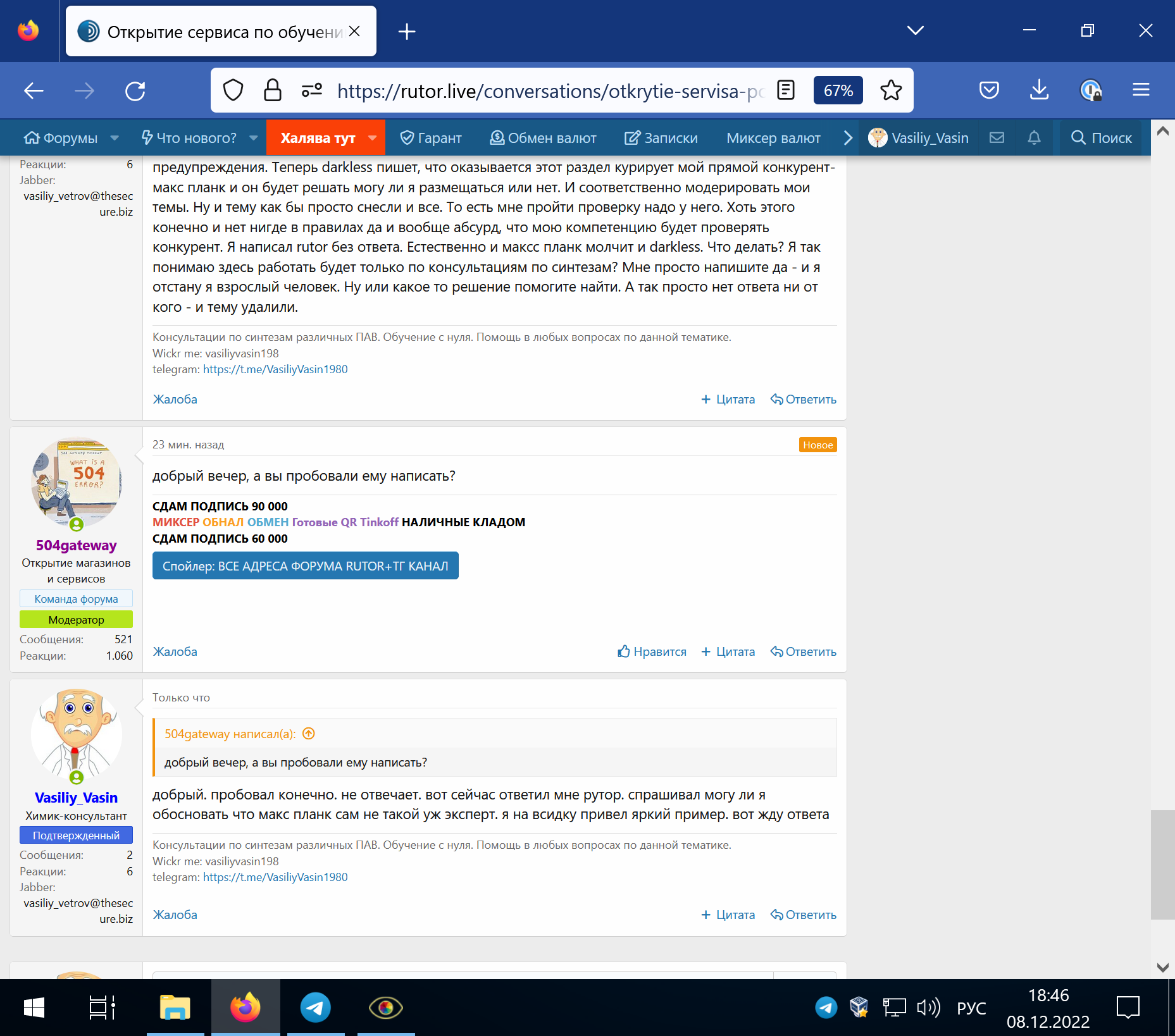Report the last post with Жалоба
Image resolution: width=1175 pixels, height=1036 pixels.
175,915
